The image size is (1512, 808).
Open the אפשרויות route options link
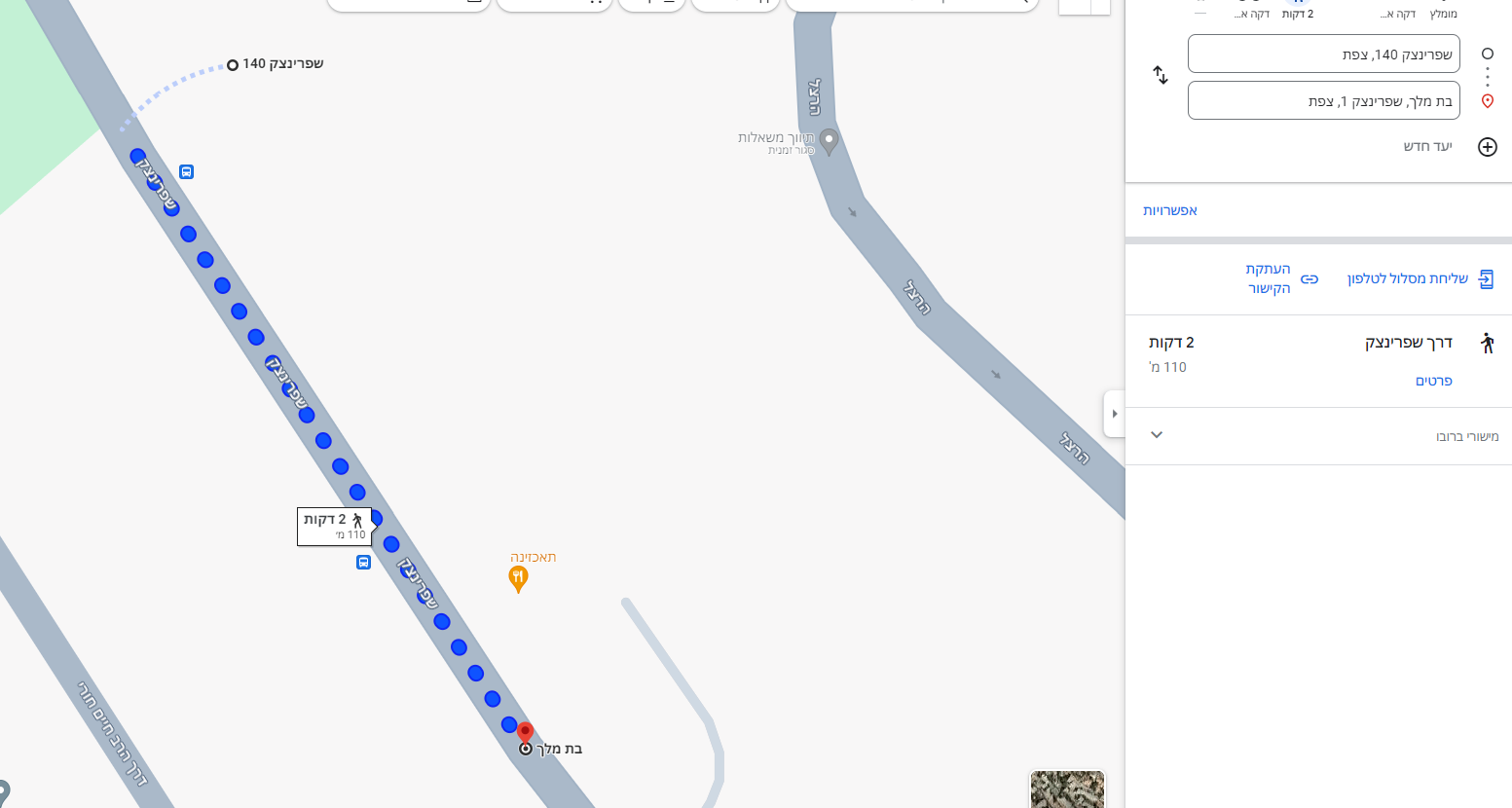click(x=1170, y=210)
